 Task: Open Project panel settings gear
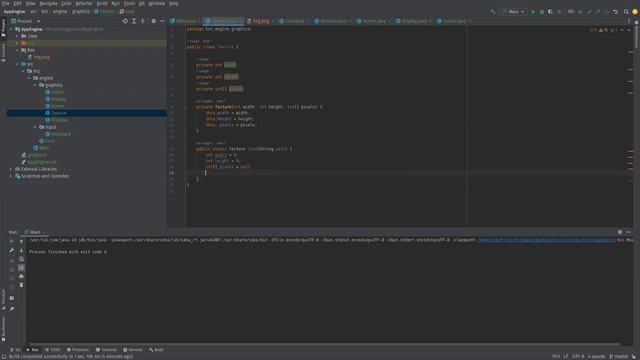pos(153,21)
